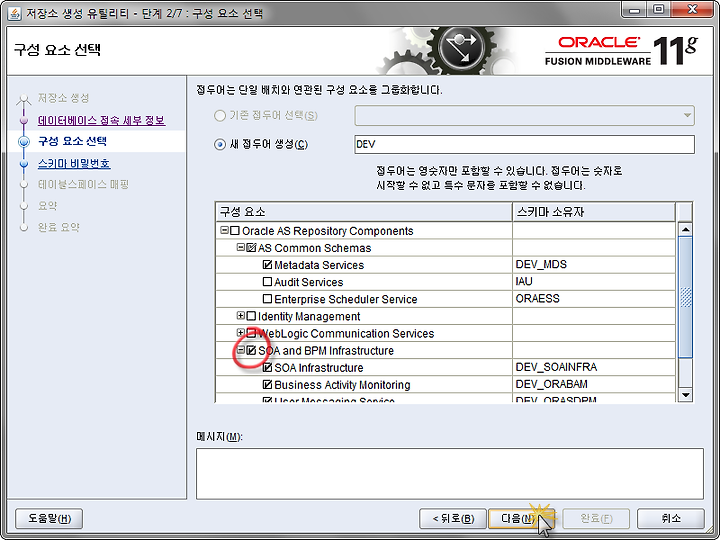Select the DEV_ORABAM schema owner cell
Image resolution: width=720 pixels, height=540 pixels.
pyautogui.click(x=594, y=384)
